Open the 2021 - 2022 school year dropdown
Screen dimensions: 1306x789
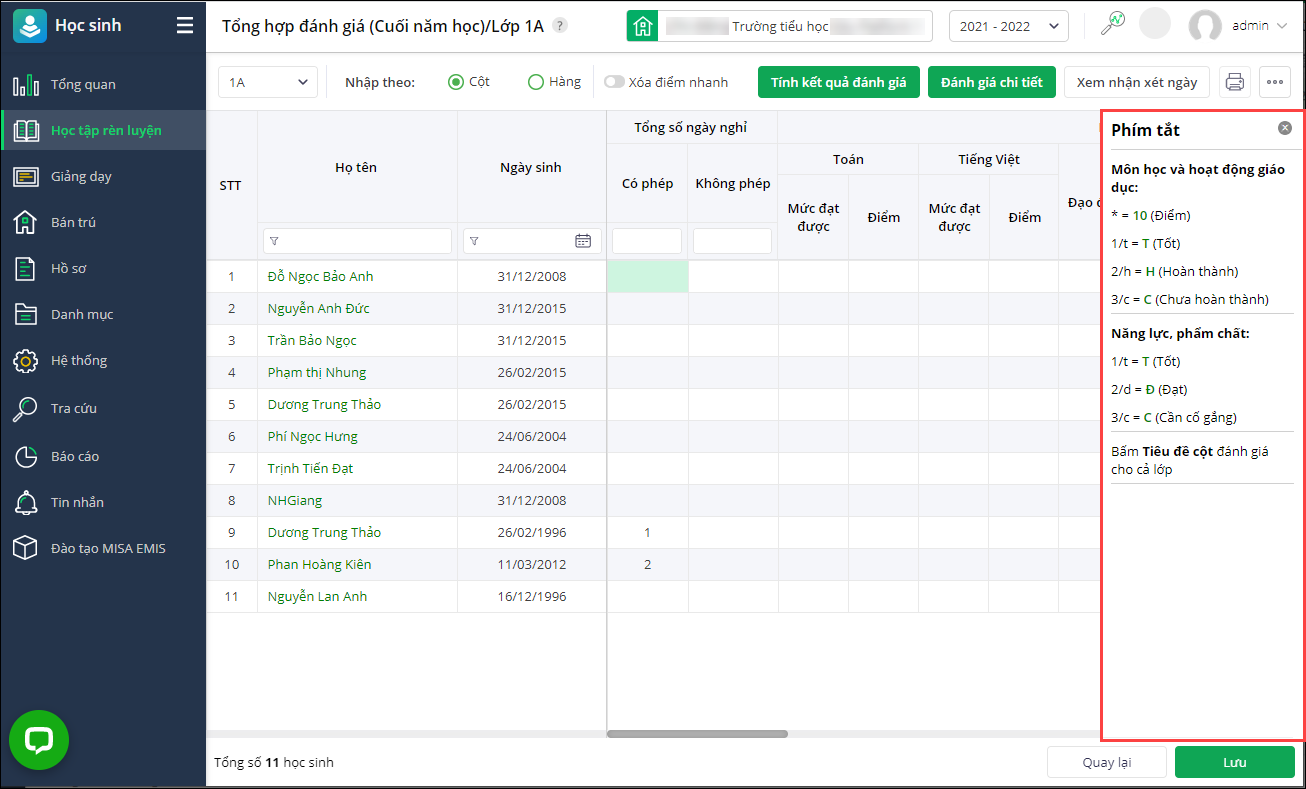pyautogui.click(x=1008, y=26)
